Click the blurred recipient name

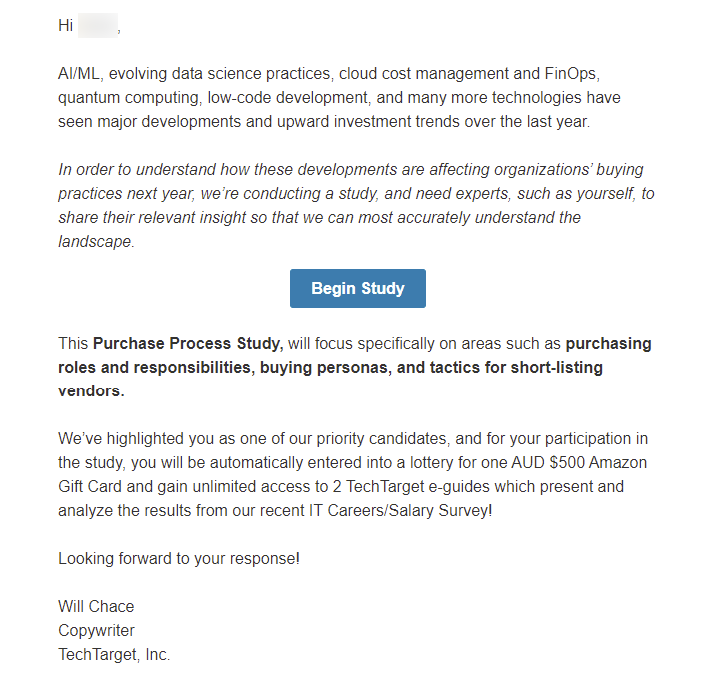97,26
